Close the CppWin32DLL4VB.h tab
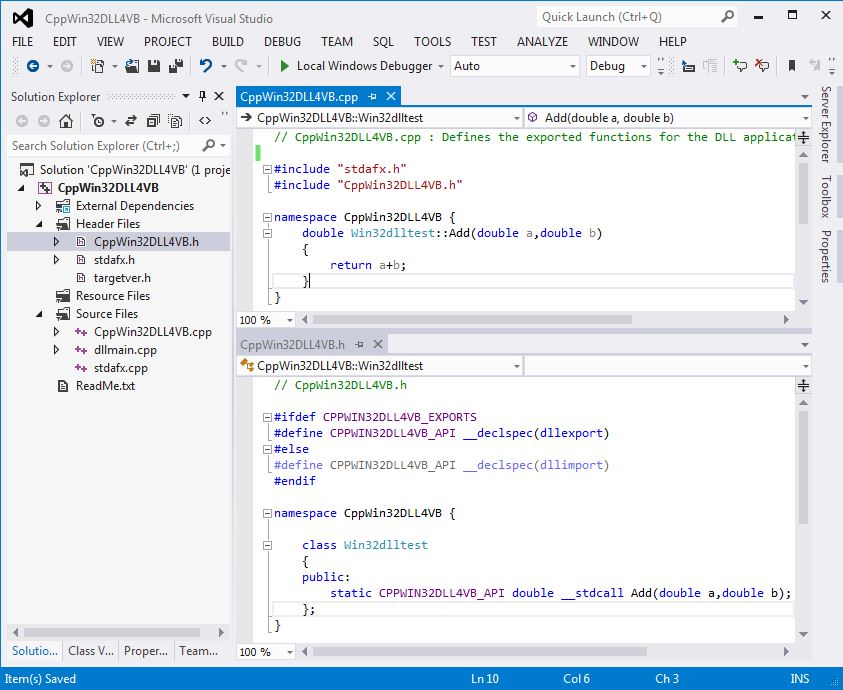843x690 pixels. coord(378,344)
